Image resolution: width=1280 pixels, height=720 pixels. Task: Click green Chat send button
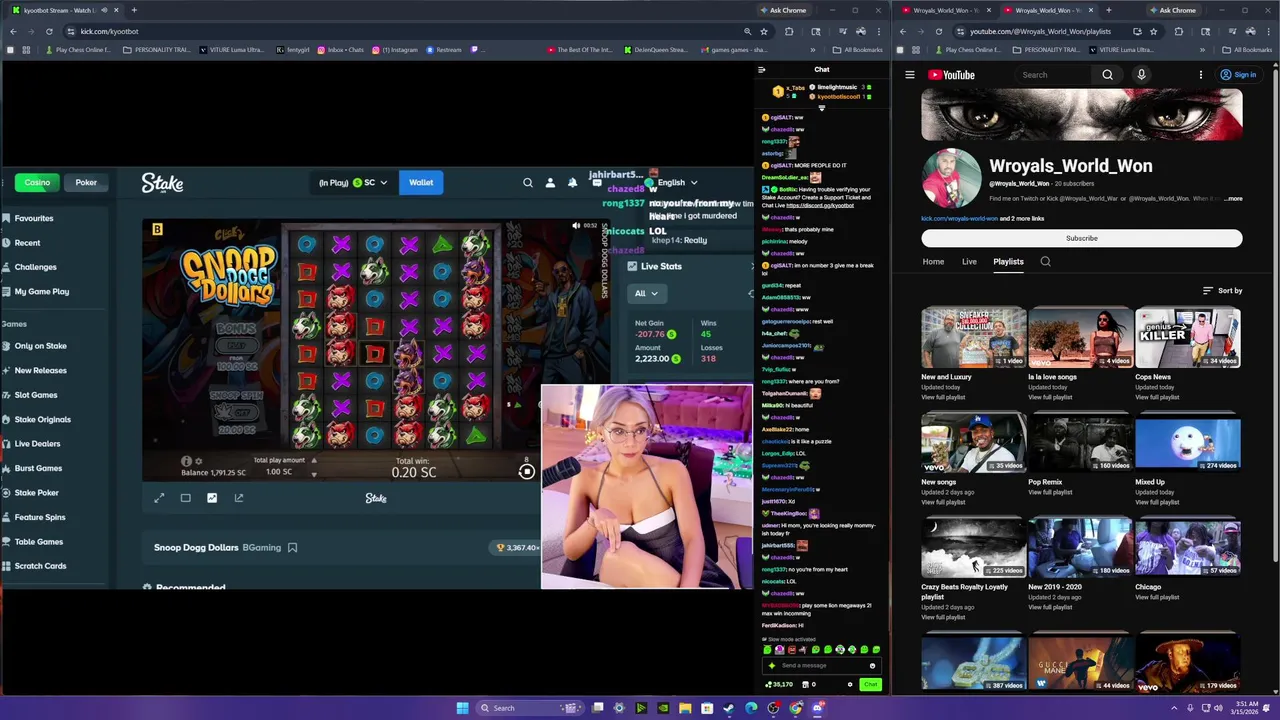click(x=871, y=685)
